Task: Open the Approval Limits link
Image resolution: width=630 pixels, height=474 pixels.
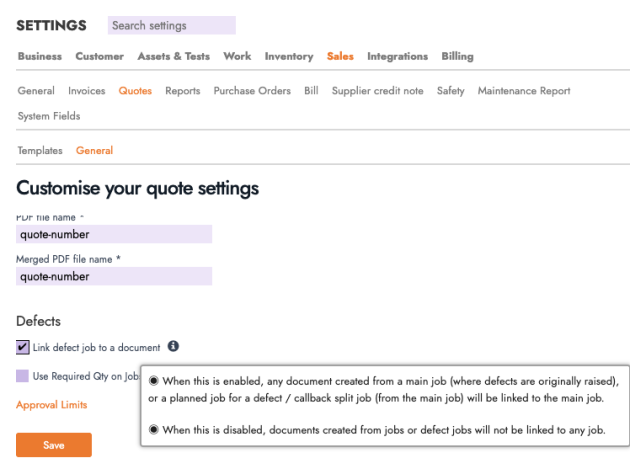Action: pyautogui.click(x=51, y=405)
